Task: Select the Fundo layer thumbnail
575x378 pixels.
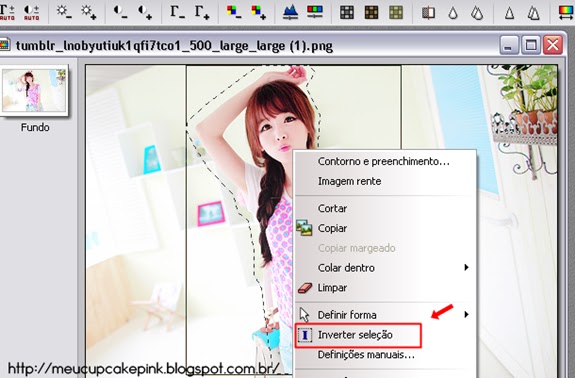Action: click(34, 91)
